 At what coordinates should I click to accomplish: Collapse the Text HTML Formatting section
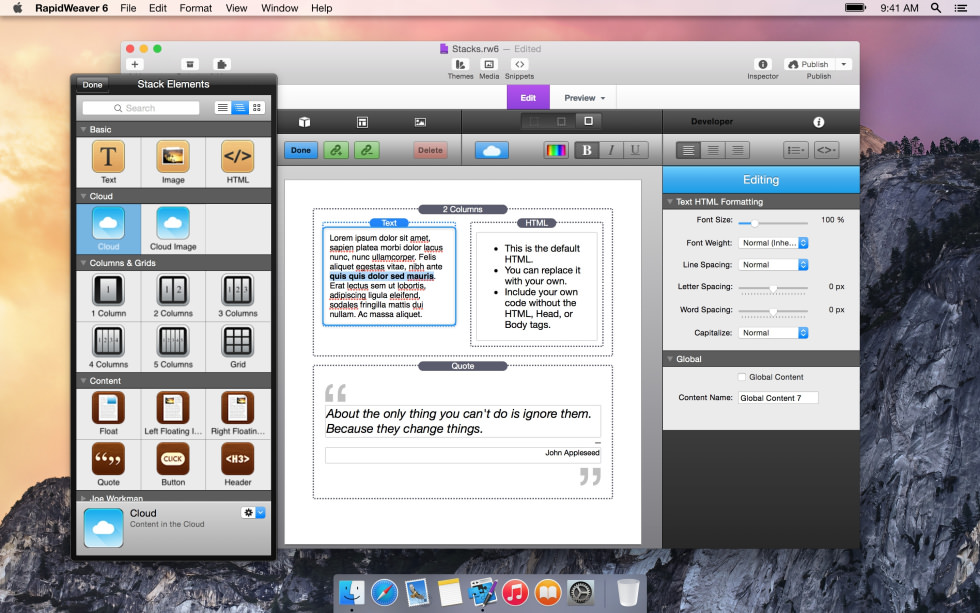pyautogui.click(x=670, y=202)
